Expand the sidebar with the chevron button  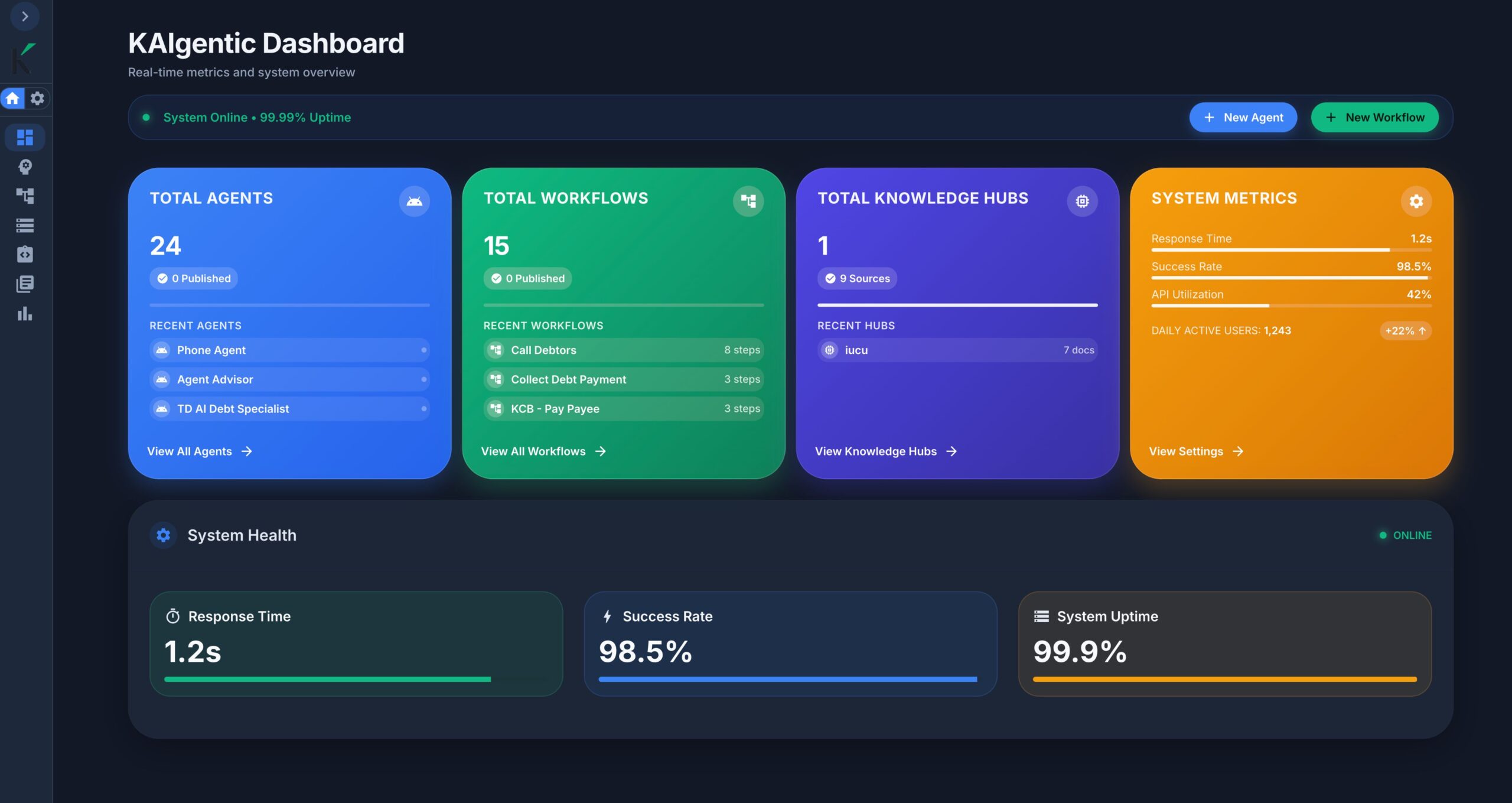point(25,17)
